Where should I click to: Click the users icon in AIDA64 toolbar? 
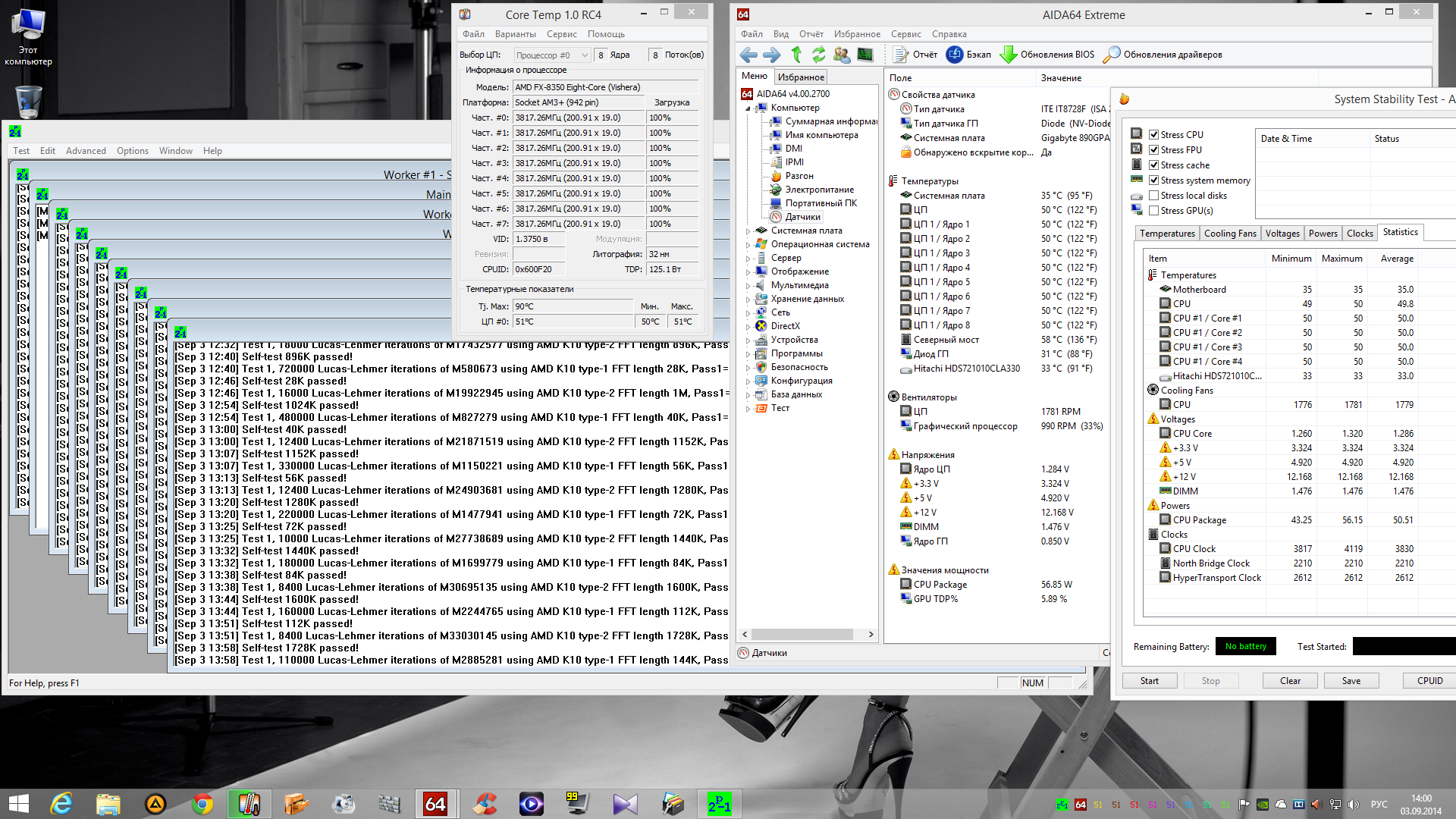[842, 55]
